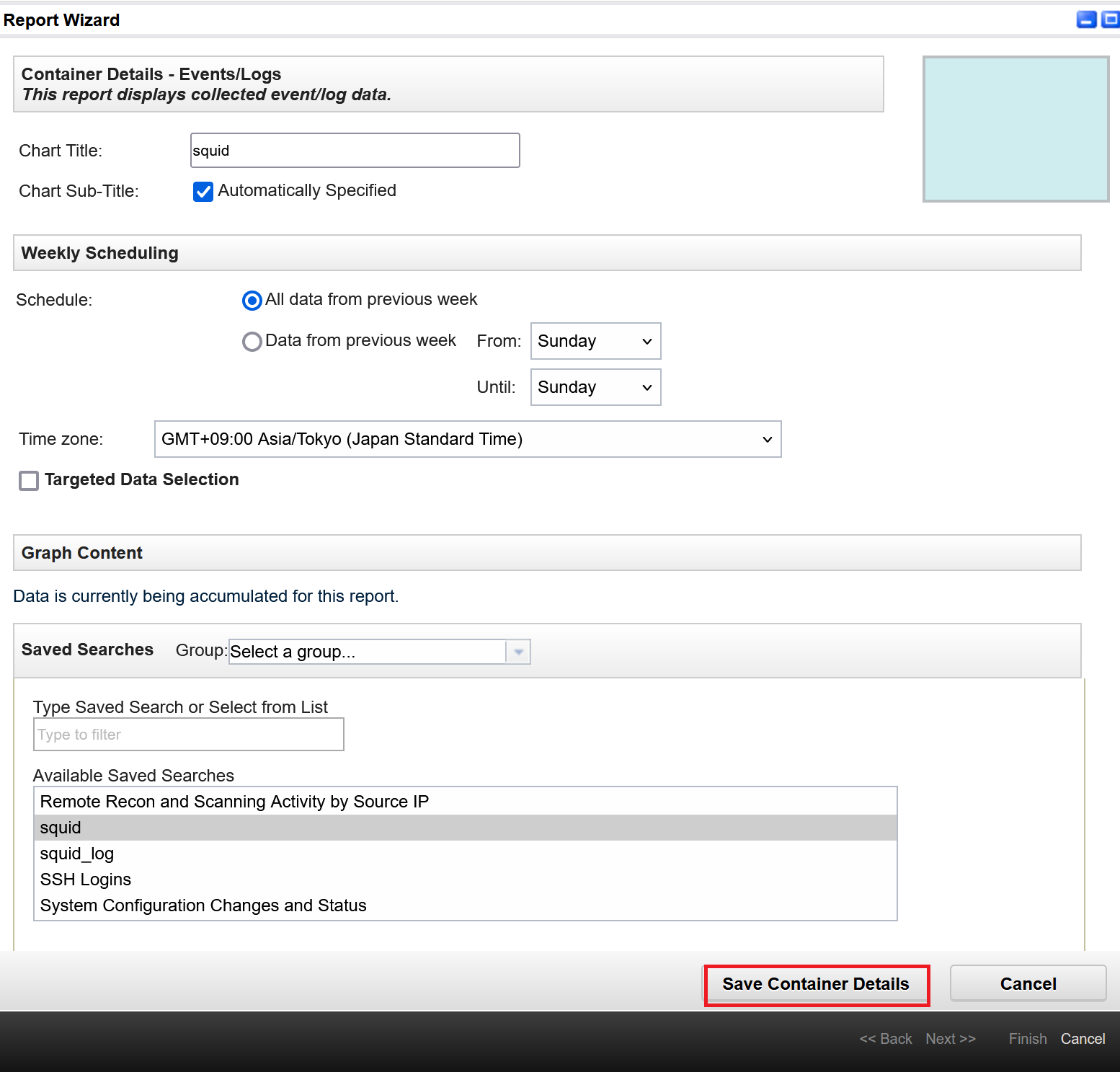Open the From day dropdown
Viewport: 1120px width, 1072px height.
coord(595,341)
